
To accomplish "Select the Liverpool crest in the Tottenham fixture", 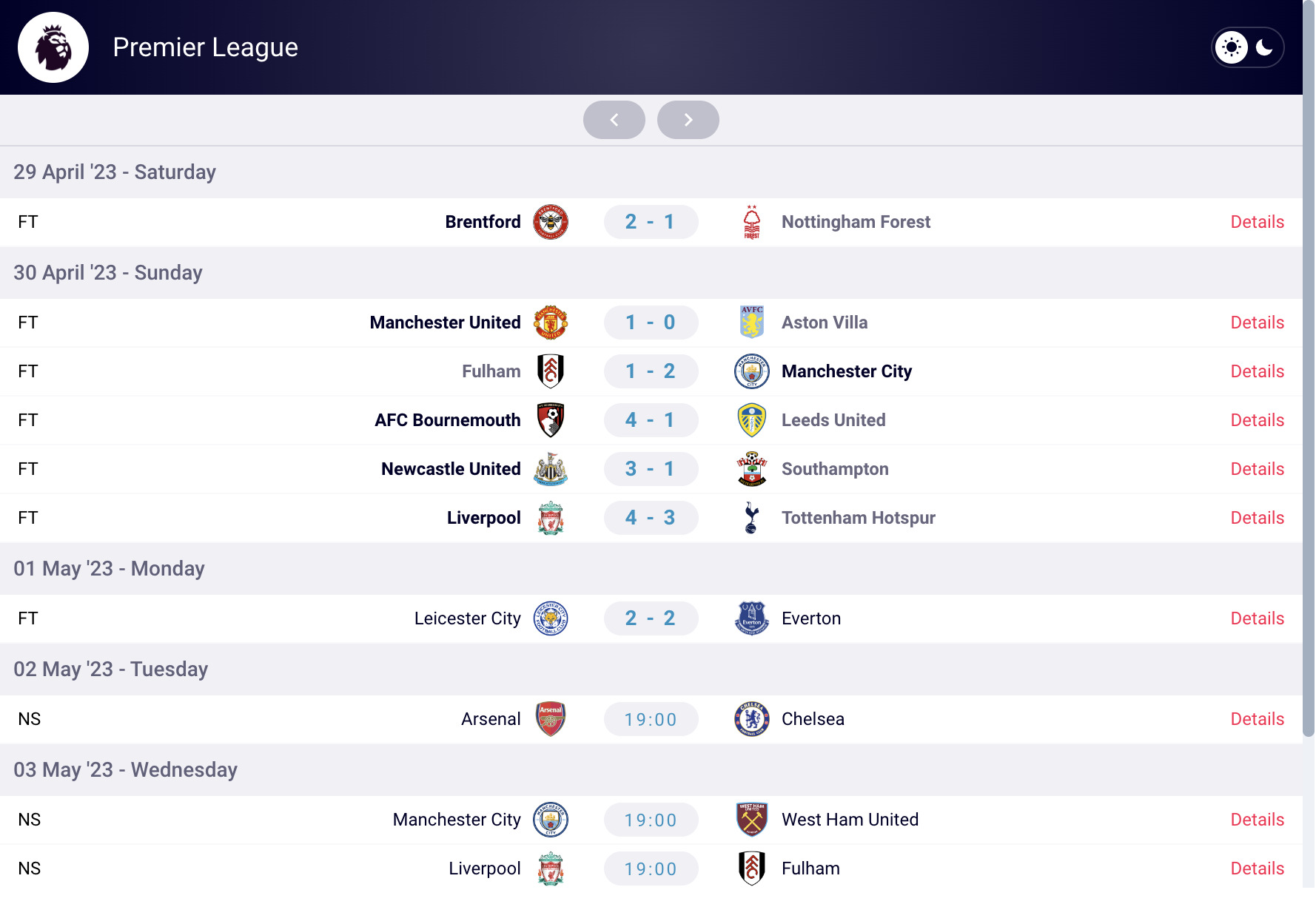I will (x=550, y=518).
